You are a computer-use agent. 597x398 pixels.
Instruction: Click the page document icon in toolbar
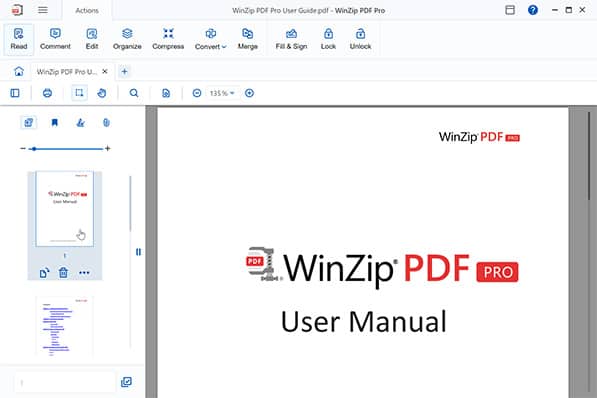click(166, 93)
